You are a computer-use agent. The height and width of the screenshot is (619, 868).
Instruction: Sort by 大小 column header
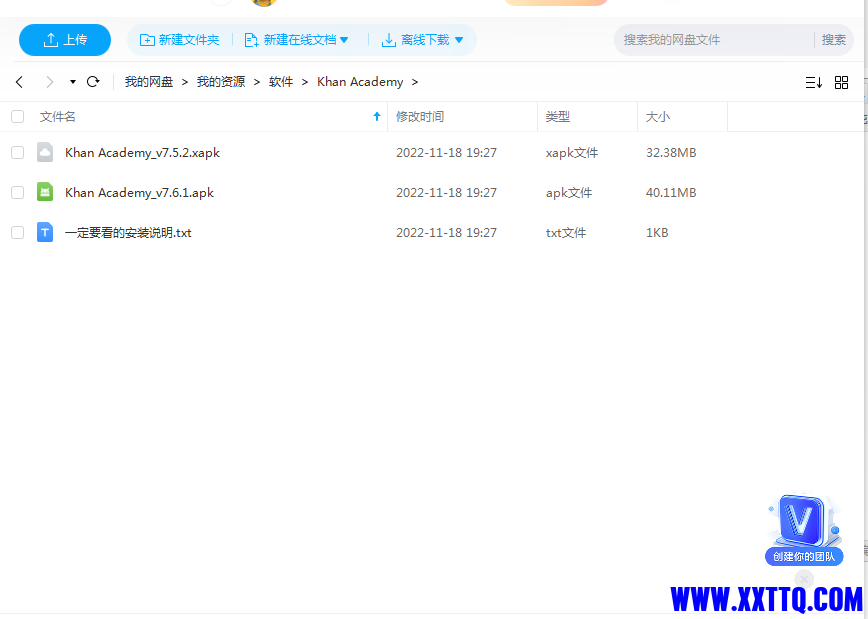click(x=658, y=117)
